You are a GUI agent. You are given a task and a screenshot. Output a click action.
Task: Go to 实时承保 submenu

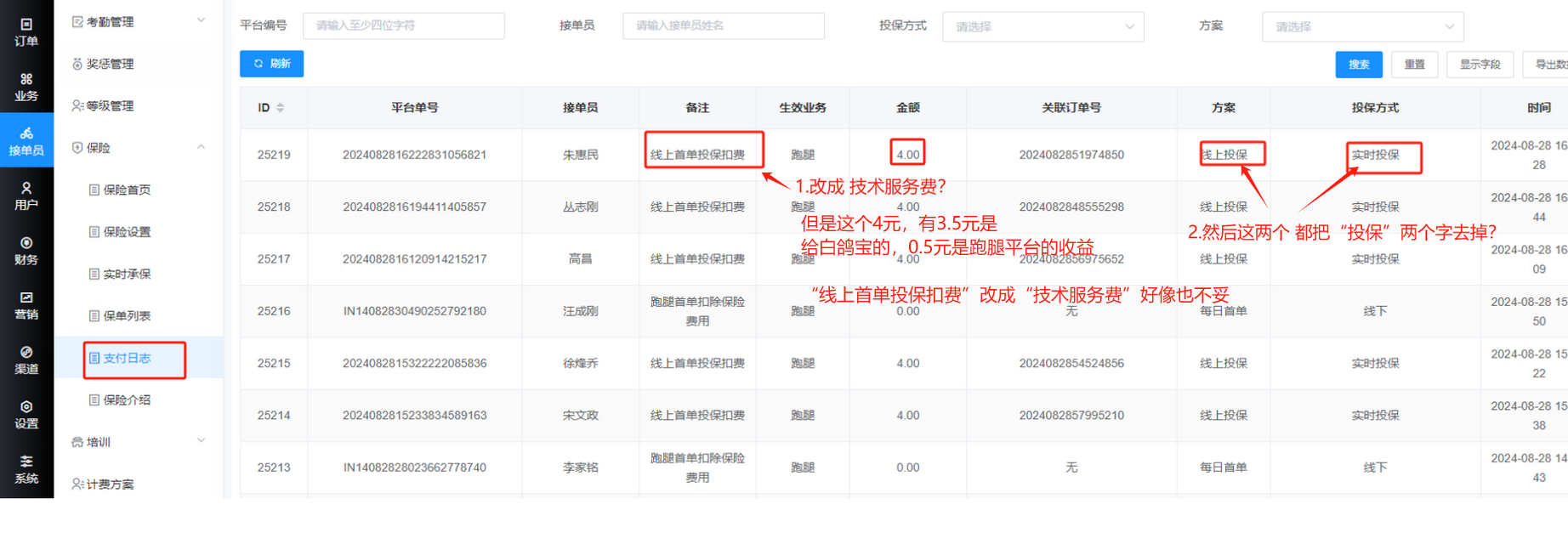(127, 274)
